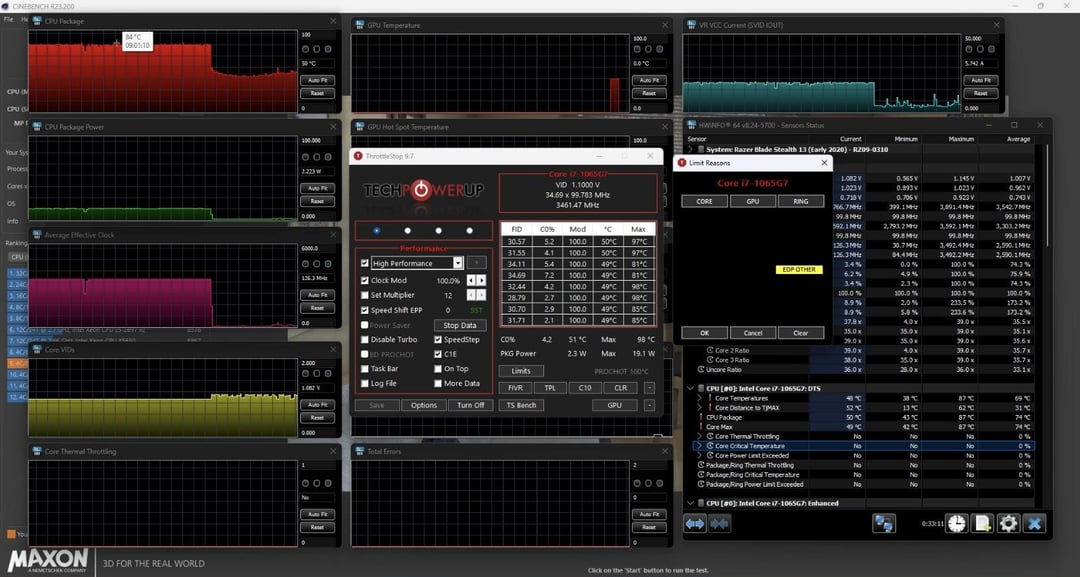
Task: Click clock icon beside Uncore Ratio row
Action: point(701,370)
